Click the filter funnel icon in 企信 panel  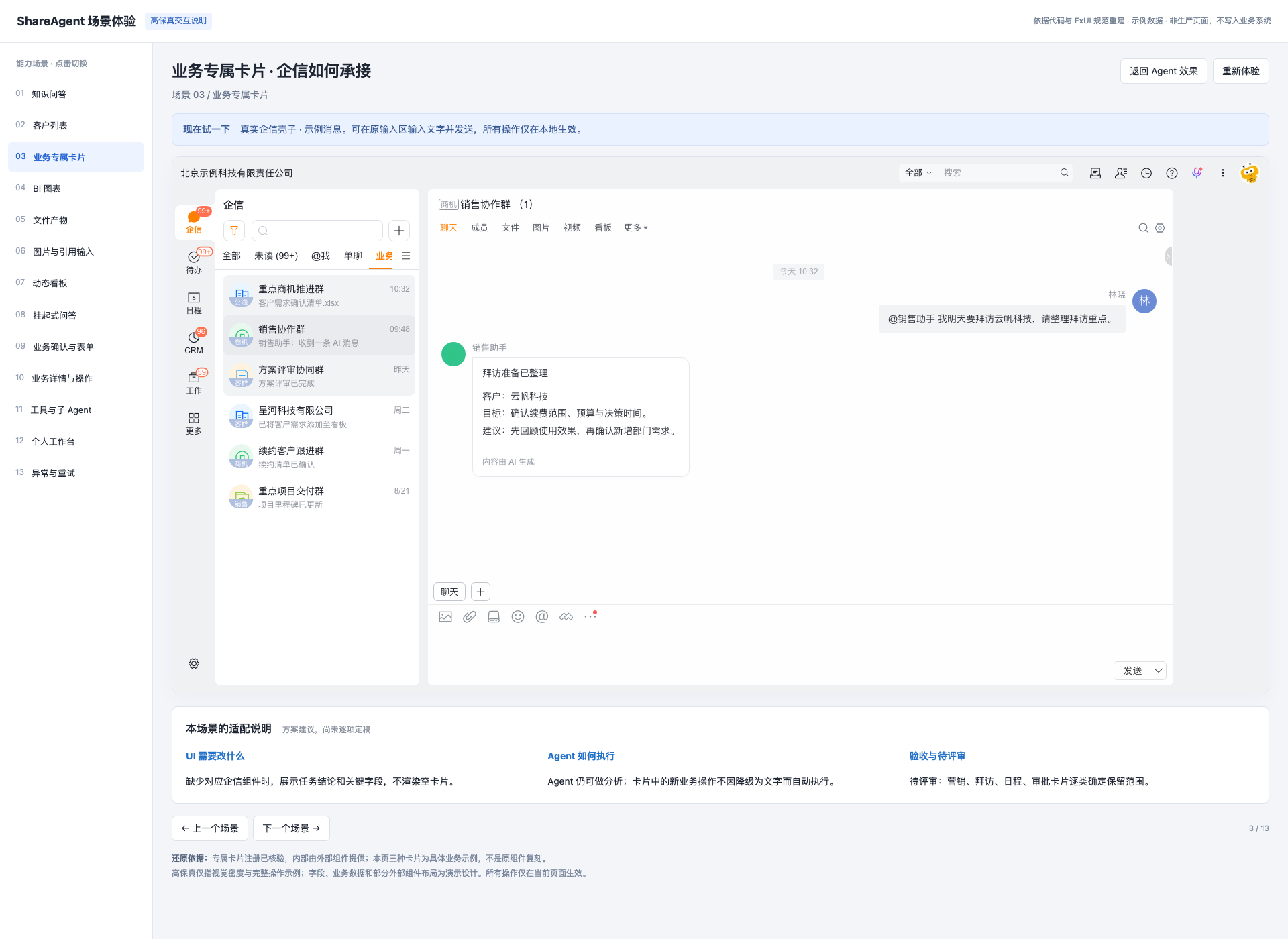(x=234, y=231)
